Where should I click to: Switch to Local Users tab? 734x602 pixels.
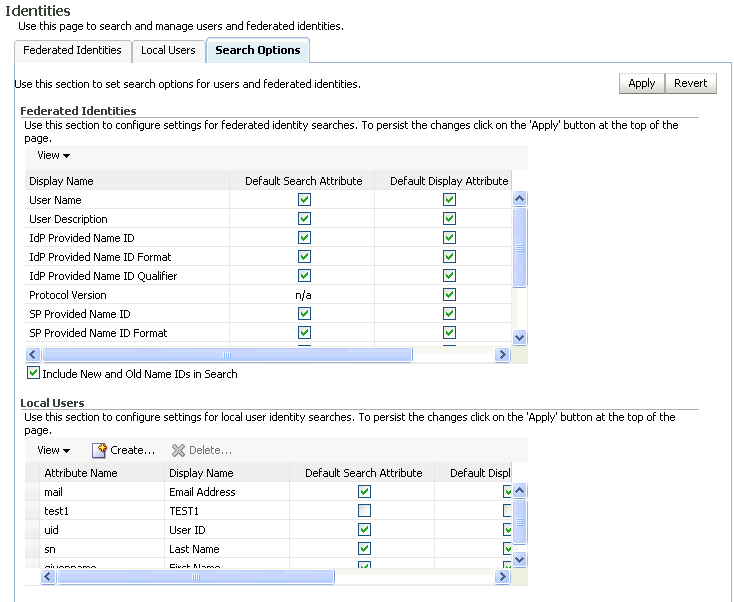[x=168, y=50]
